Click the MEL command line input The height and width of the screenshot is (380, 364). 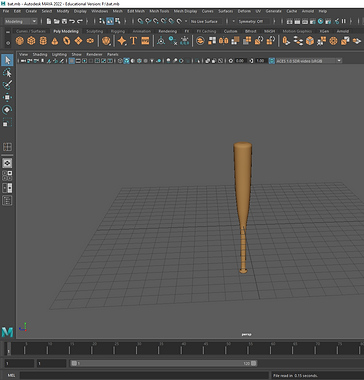click(x=144, y=375)
